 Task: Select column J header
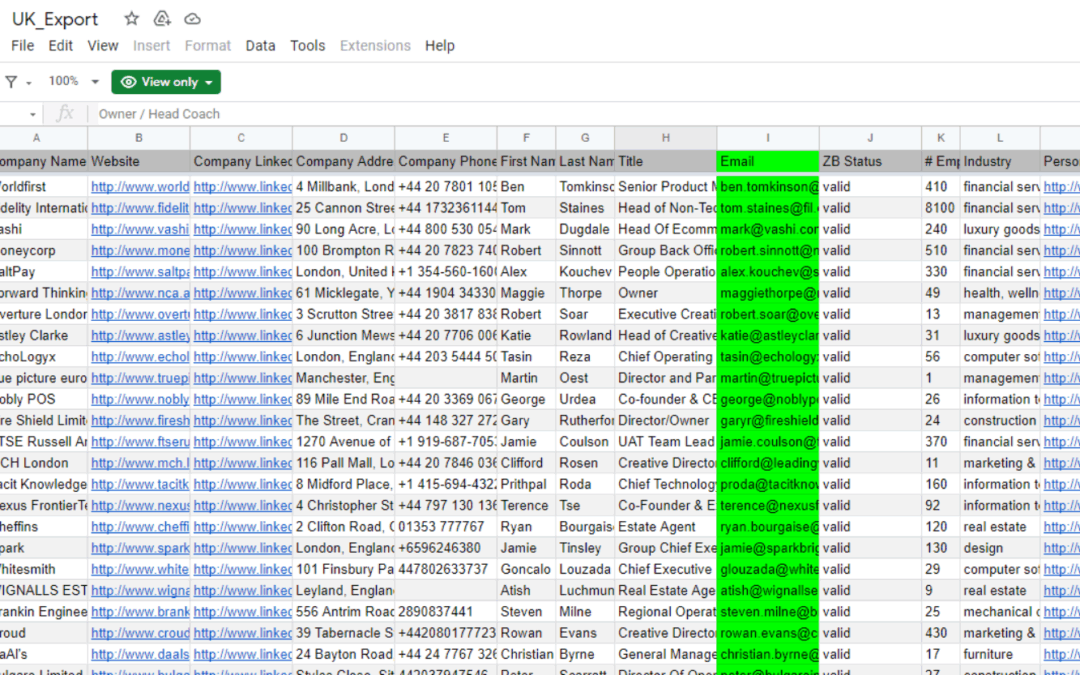point(870,138)
